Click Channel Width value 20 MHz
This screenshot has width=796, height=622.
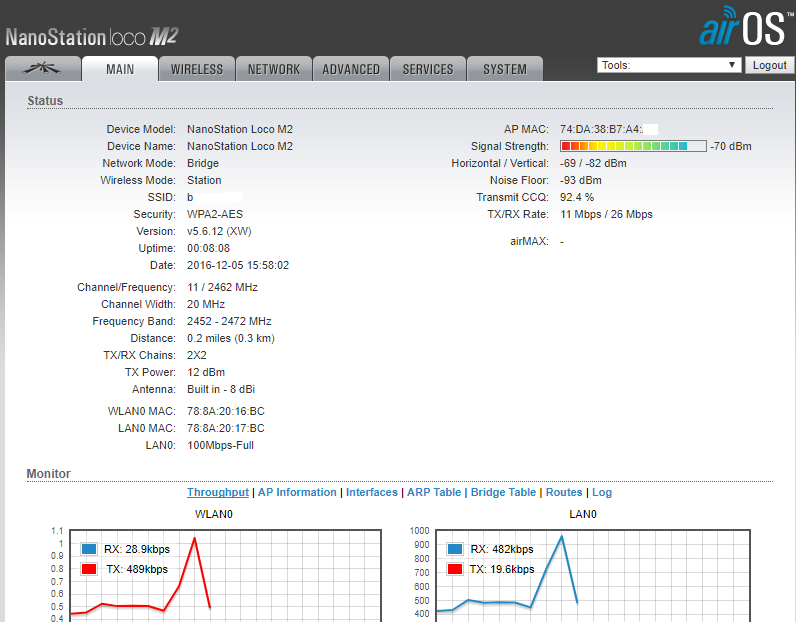tap(206, 304)
